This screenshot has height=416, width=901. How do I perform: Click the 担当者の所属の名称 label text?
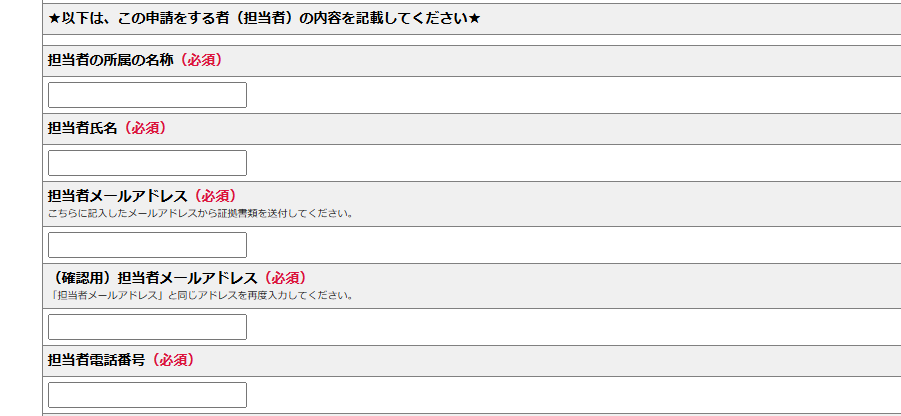pos(111,60)
